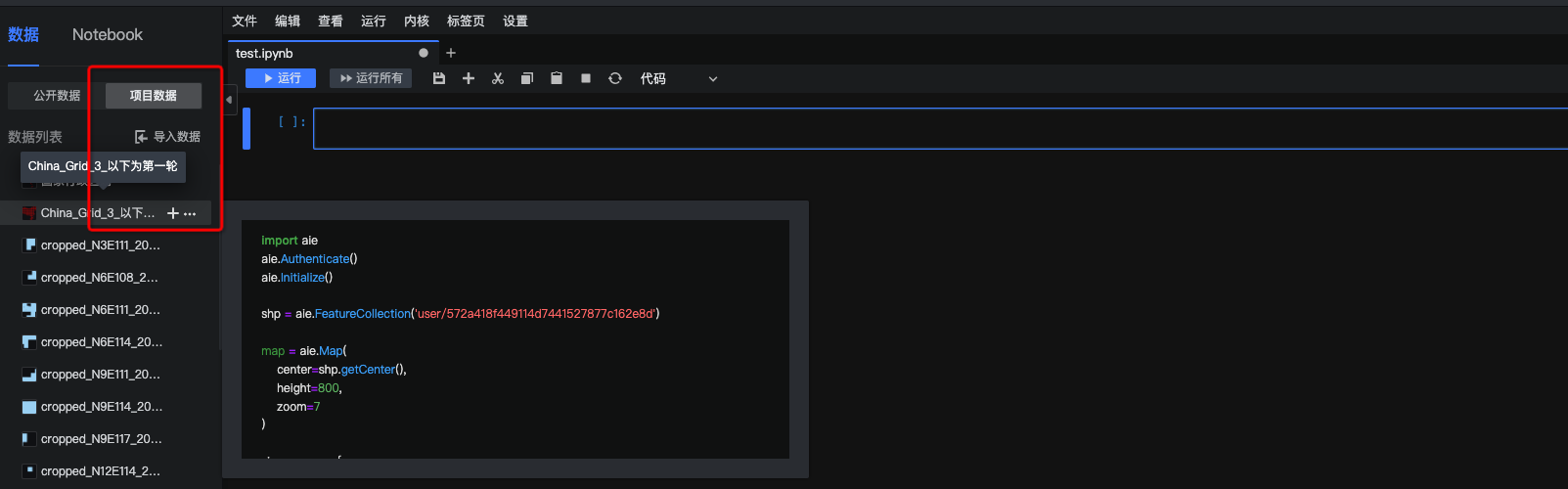
Task: Open the 设置 menu
Action: click(515, 21)
